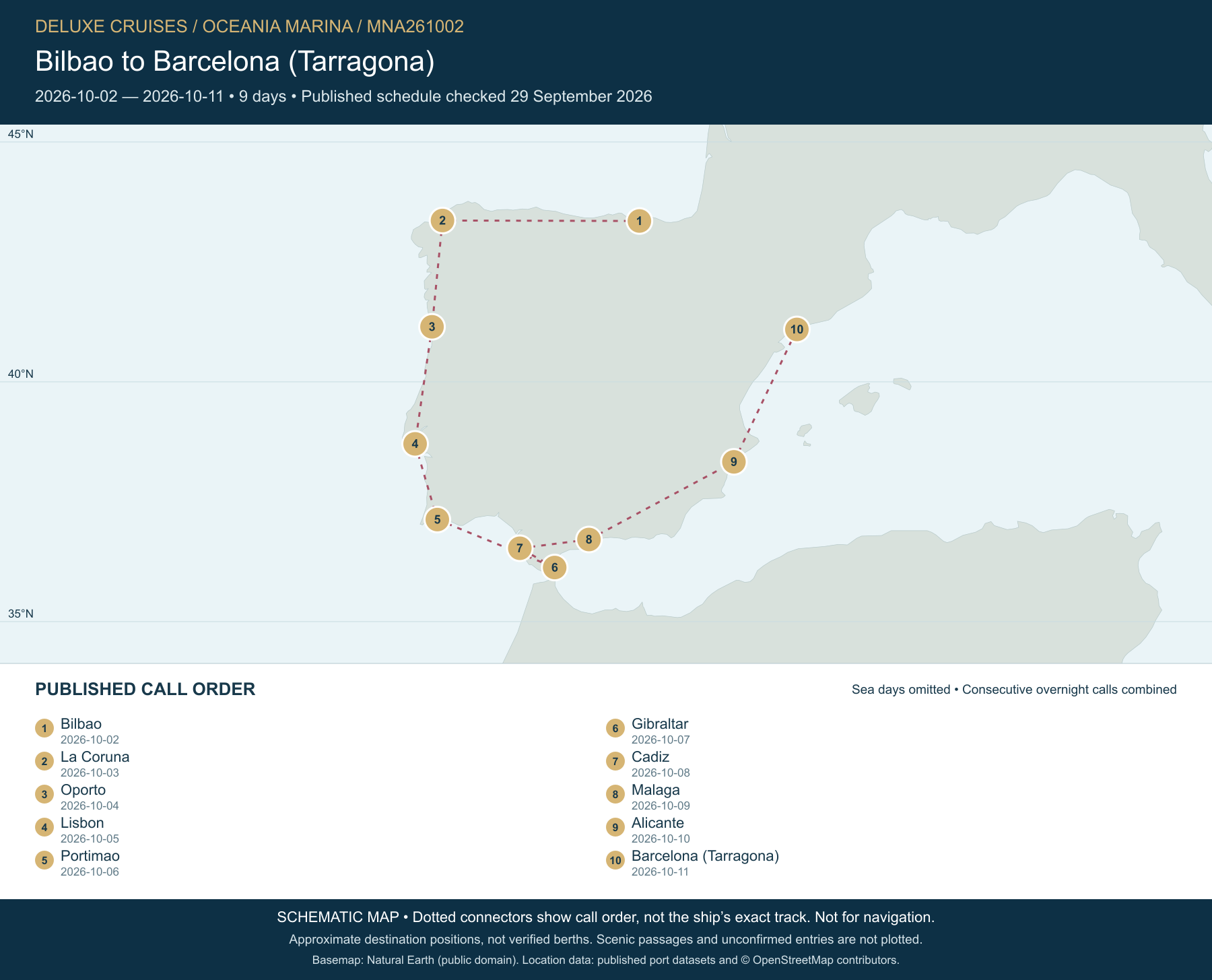Click the date 2026-10-09 under Malaga
Viewport: 1212px width, 980px height.
click(x=661, y=806)
